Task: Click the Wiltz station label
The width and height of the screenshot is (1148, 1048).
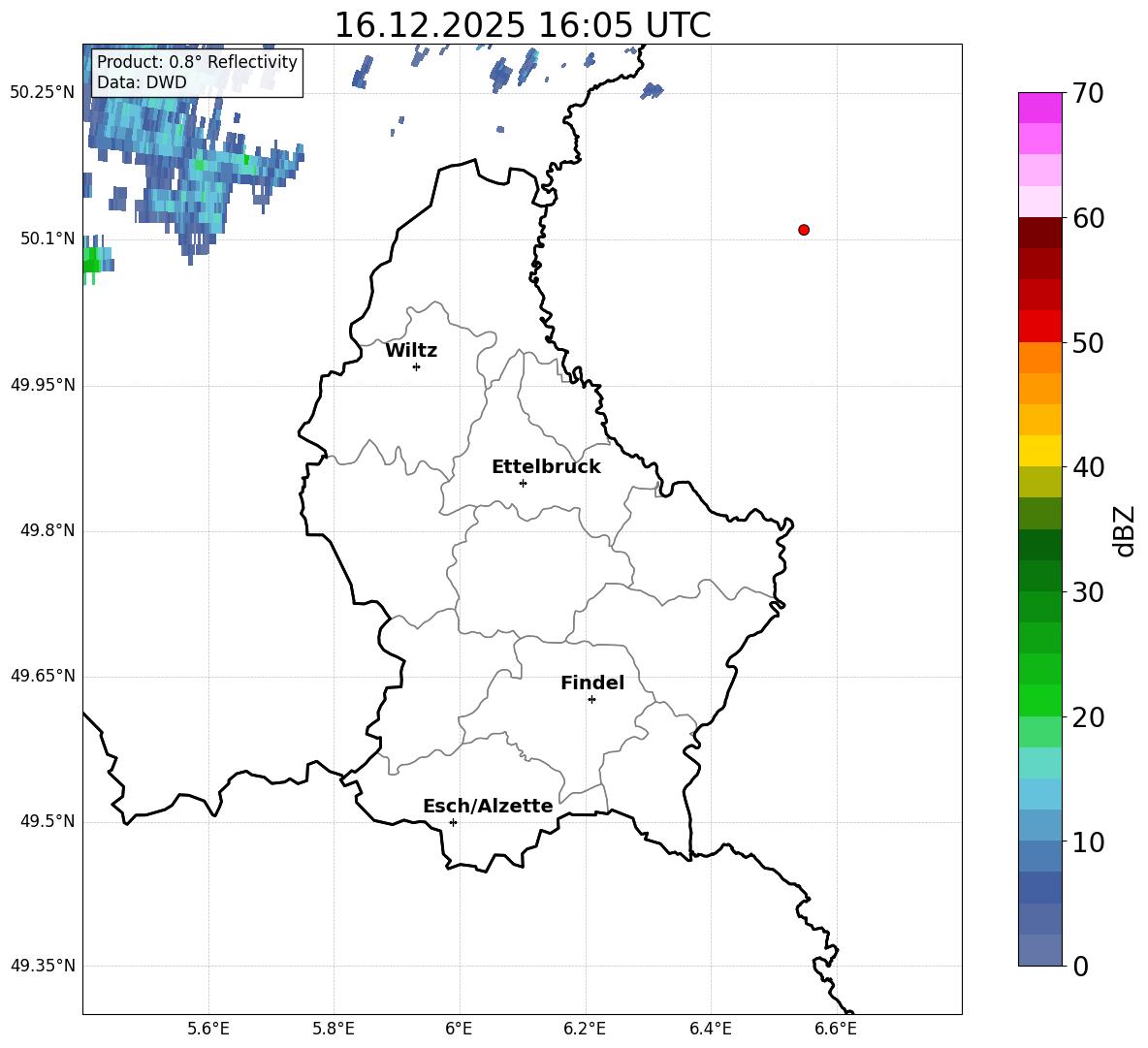Action: coord(411,351)
